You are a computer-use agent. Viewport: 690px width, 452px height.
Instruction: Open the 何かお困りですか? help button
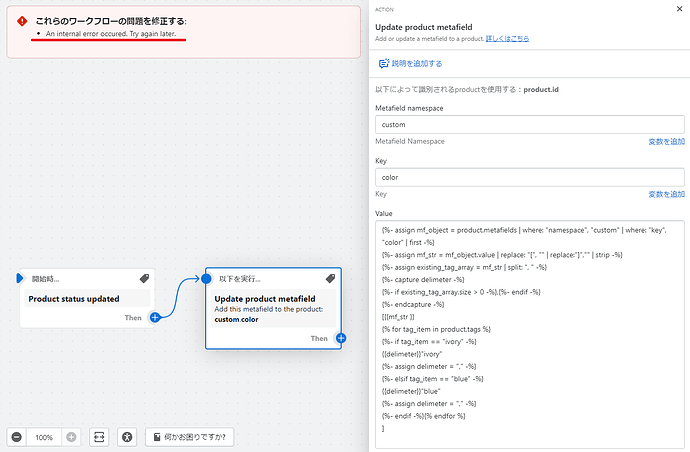click(190, 437)
